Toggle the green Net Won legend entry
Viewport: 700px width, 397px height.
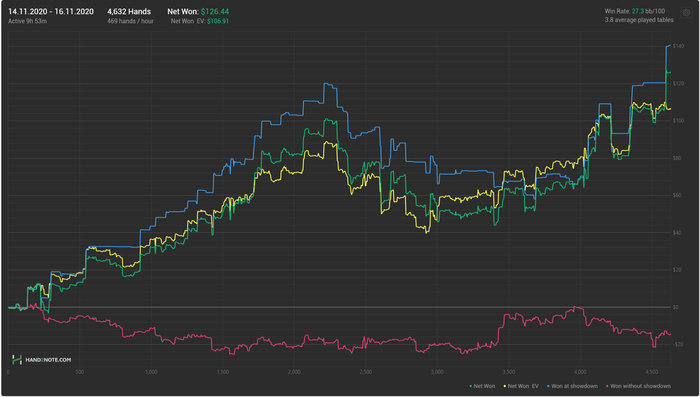(x=482, y=386)
